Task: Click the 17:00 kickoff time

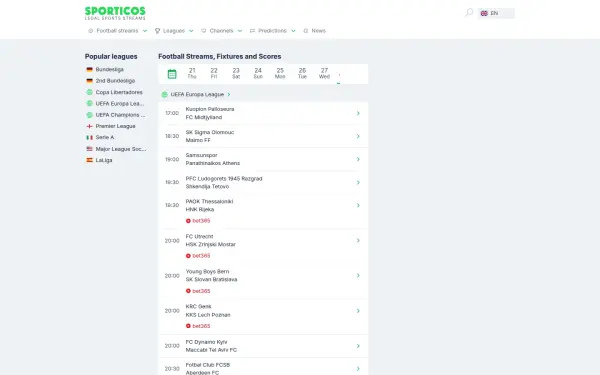Action: click(172, 113)
